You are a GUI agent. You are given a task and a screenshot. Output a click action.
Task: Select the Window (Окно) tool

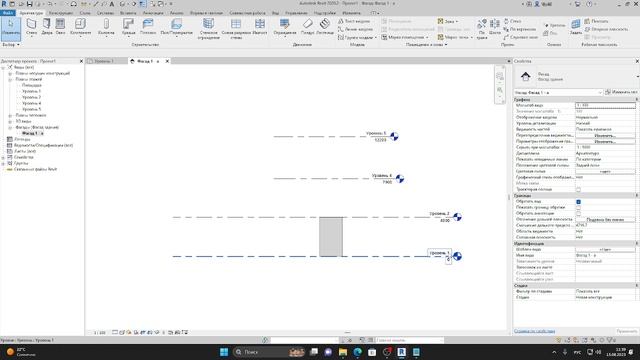pyautogui.click(x=60, y=27)
